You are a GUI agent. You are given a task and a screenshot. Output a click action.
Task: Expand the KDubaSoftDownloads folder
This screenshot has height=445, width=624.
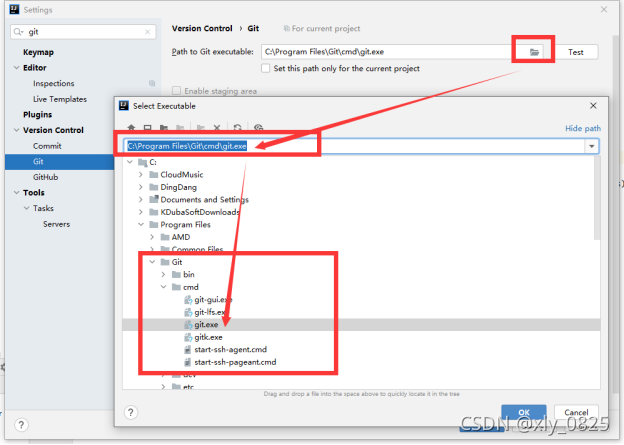(140, 212)
